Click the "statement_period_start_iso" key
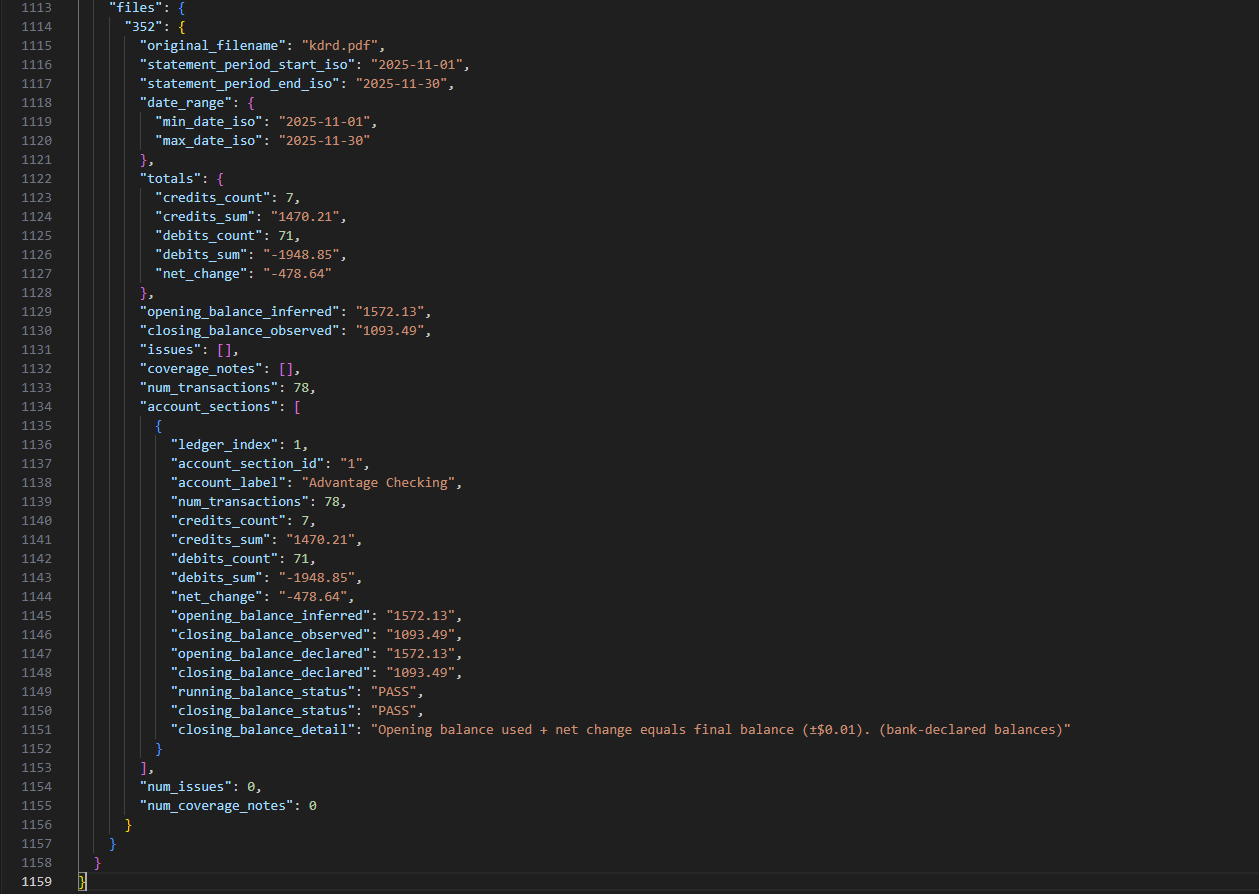1259x894 pixels. pyautogui.click(x=250, y=65)
